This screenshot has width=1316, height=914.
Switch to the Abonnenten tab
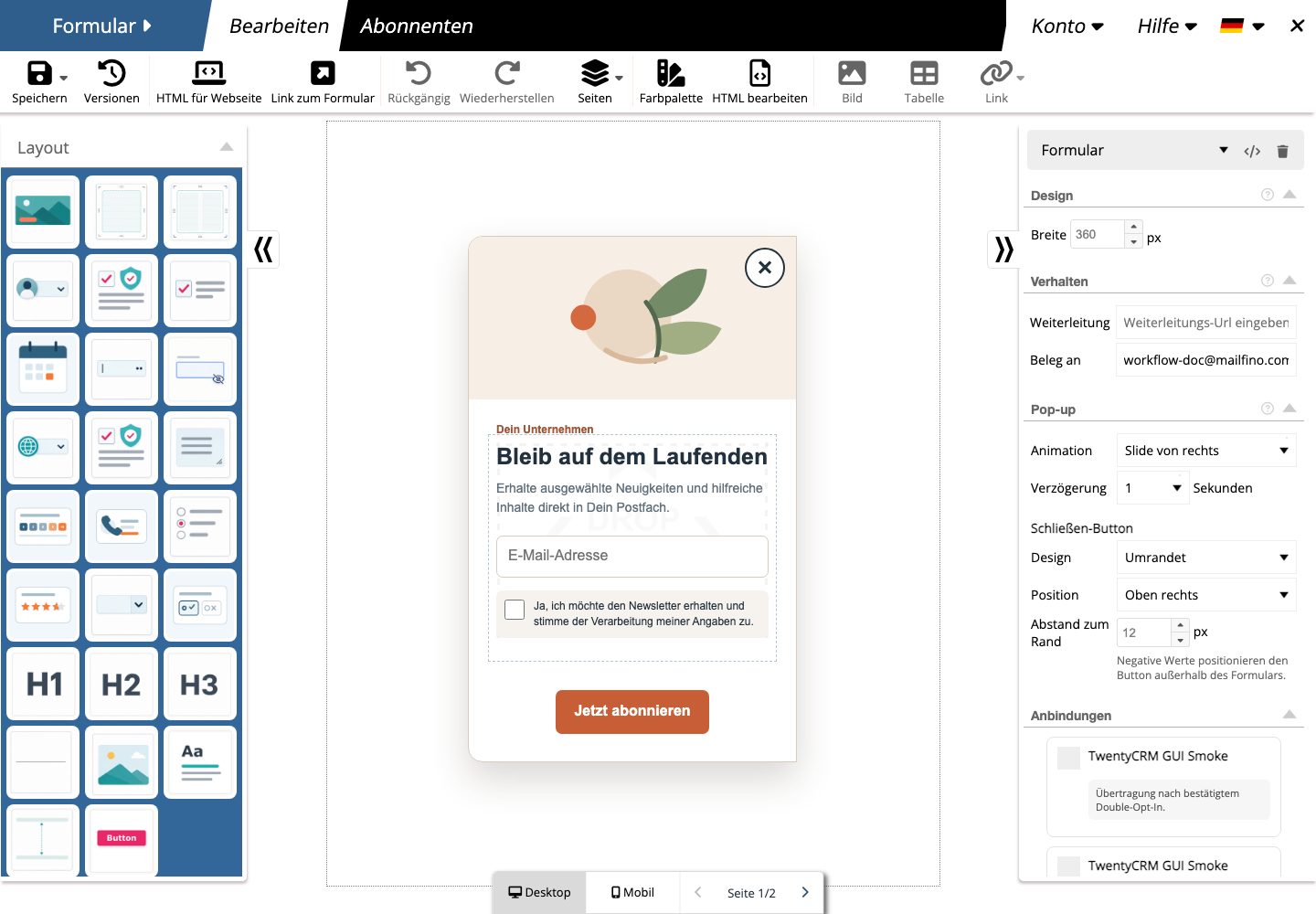[417, 26]
